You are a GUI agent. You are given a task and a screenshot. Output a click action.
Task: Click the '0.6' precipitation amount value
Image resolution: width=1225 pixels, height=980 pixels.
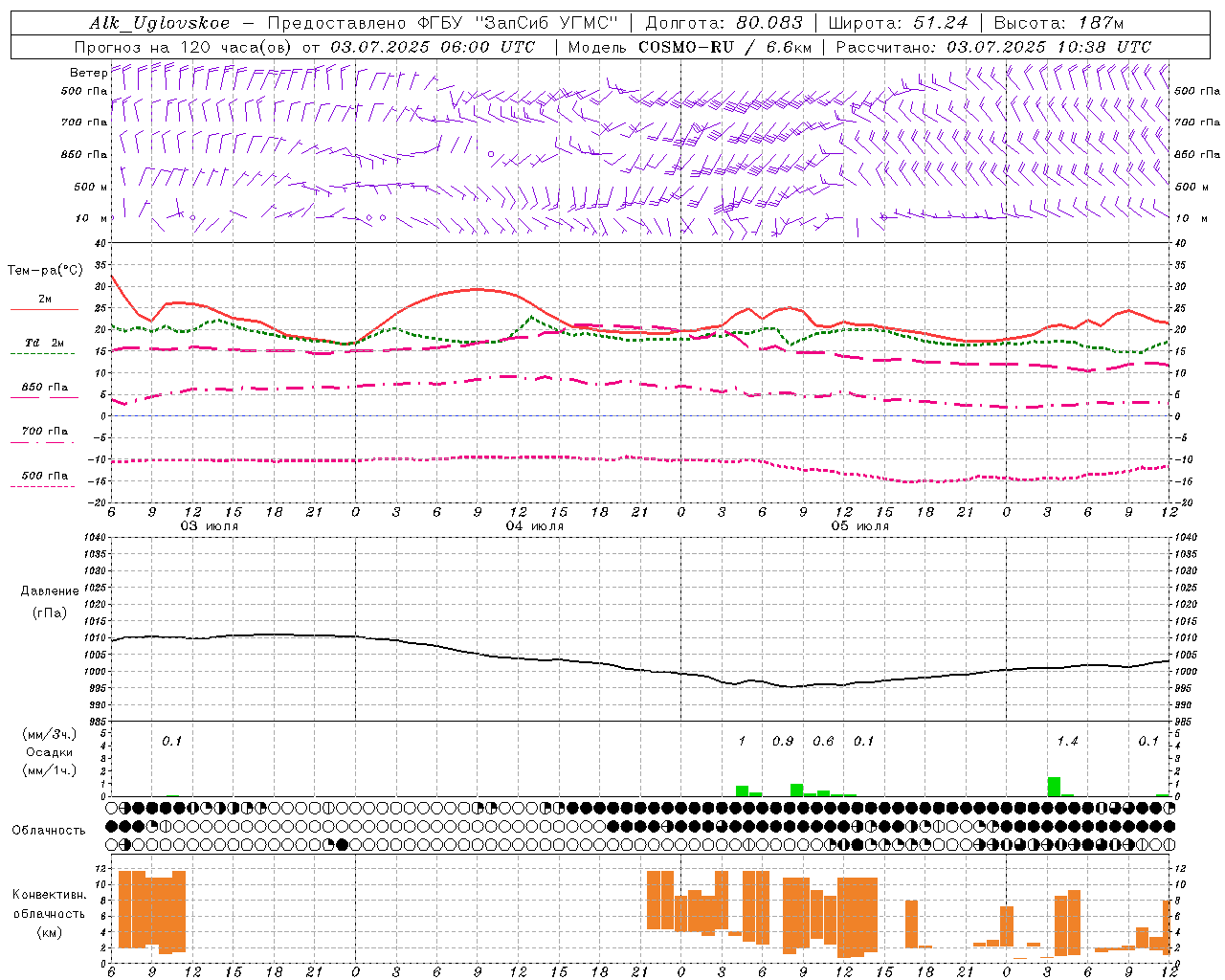(823, 741)
